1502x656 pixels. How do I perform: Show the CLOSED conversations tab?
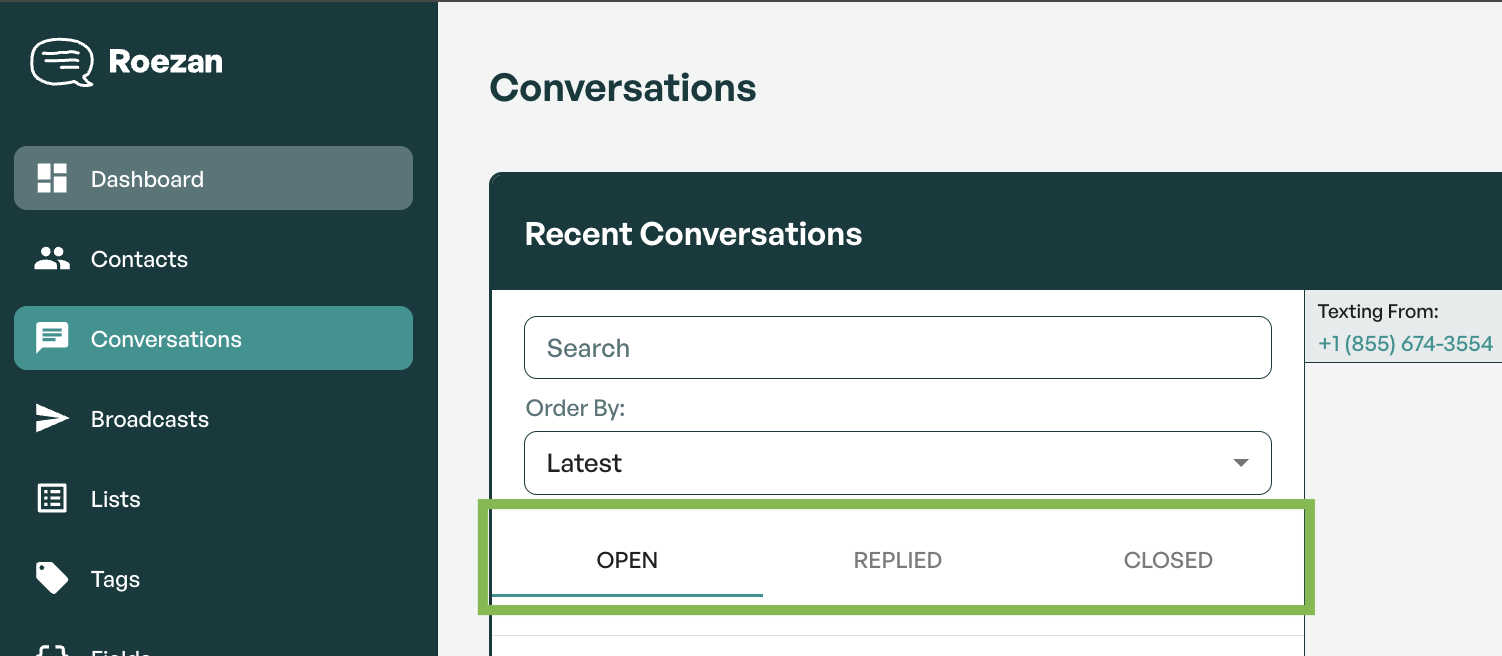(1168, 560)
